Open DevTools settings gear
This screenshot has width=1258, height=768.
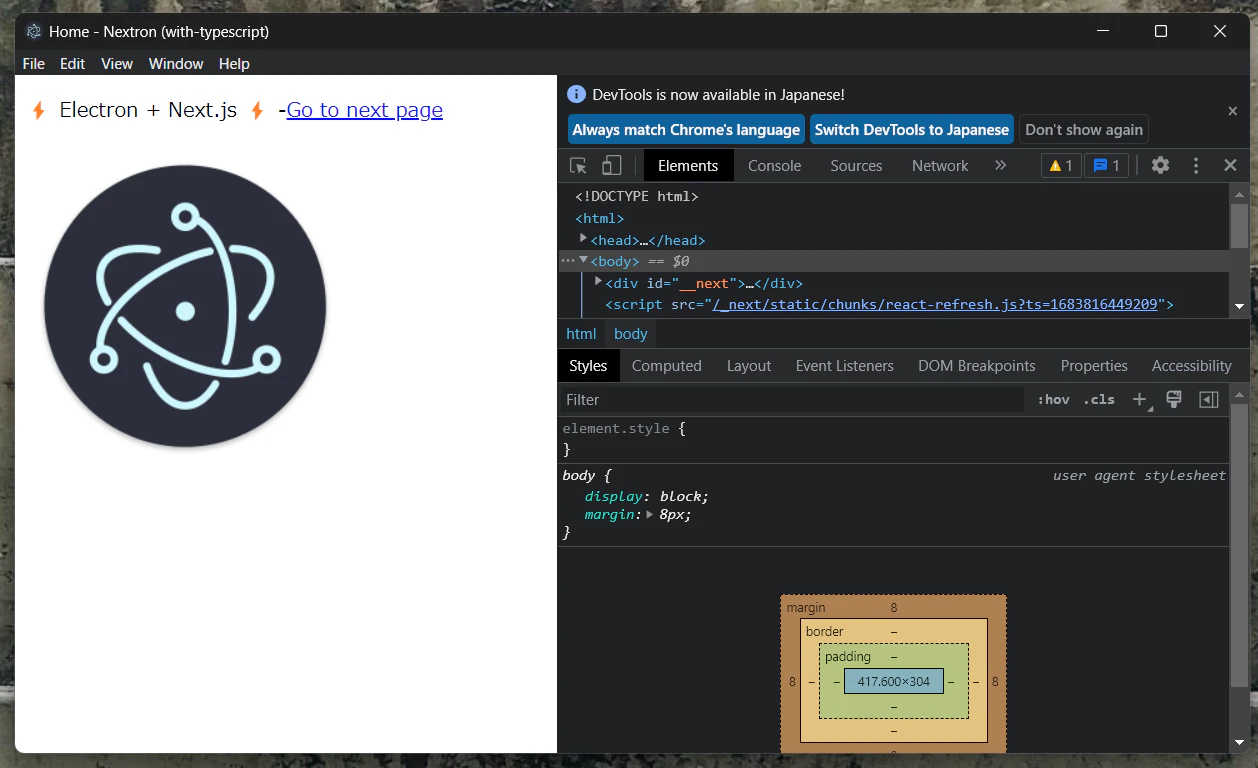coord(1160,166)
